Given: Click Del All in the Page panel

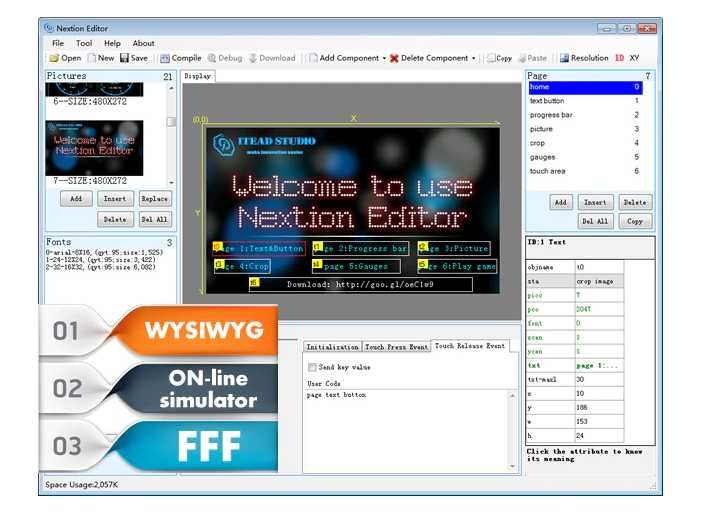Looking at the screenshot, I should pyautogui.click(x=595, y=221).
